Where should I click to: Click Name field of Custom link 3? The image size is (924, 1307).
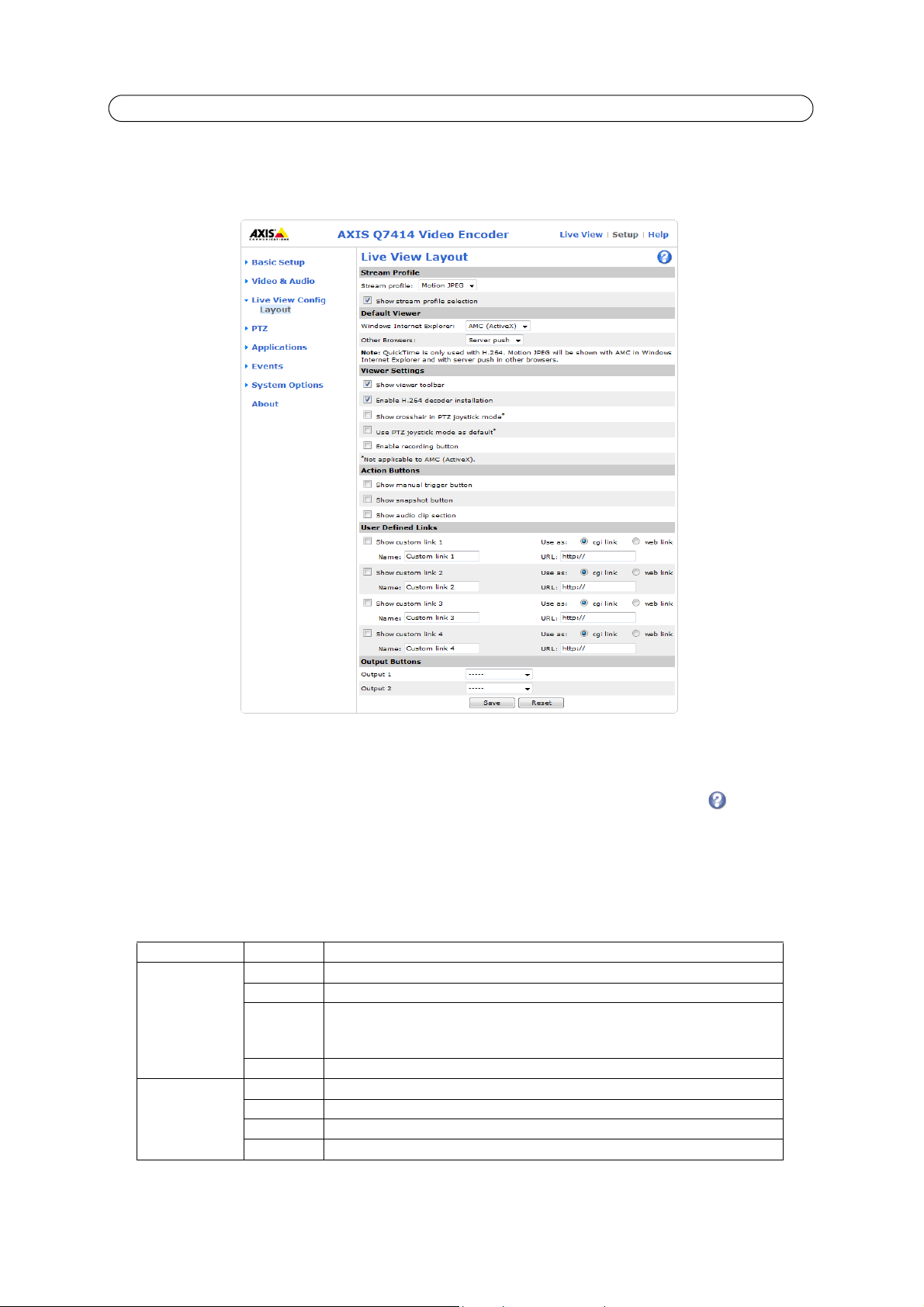click(x=441, y=617)
